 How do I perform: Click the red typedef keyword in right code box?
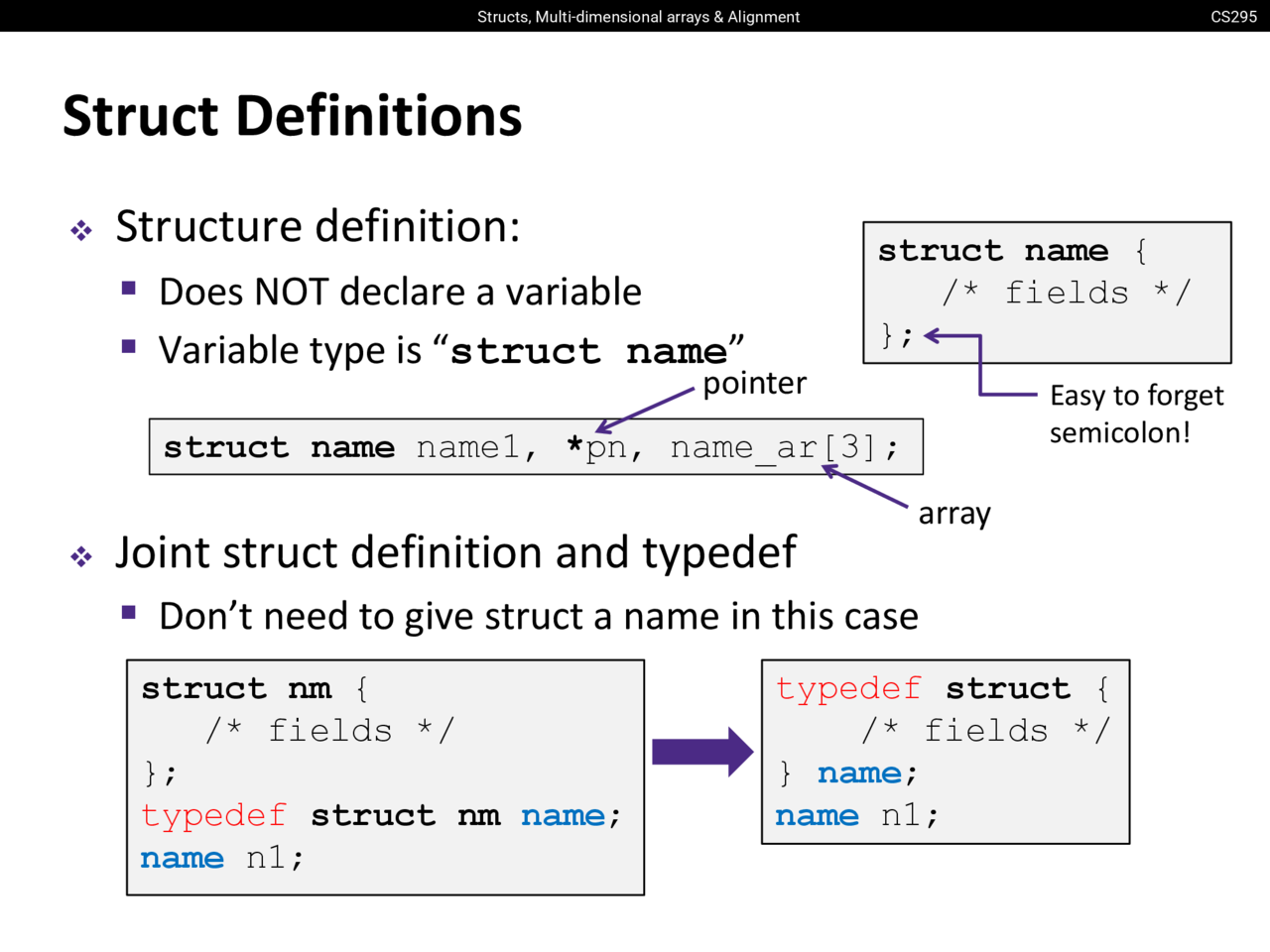point(848,688)
